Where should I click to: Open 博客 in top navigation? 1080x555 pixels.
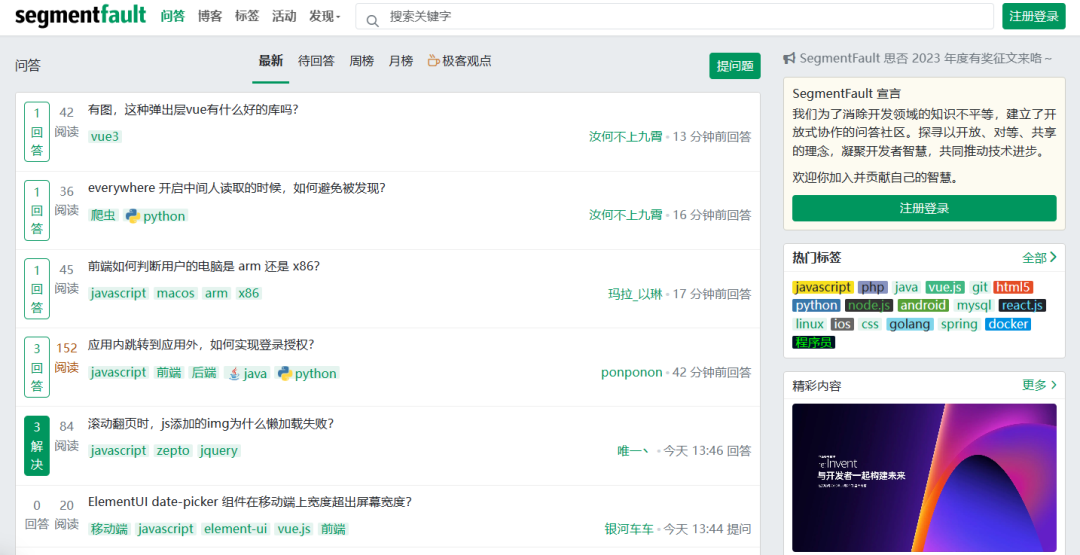click(x=210, y=17)
